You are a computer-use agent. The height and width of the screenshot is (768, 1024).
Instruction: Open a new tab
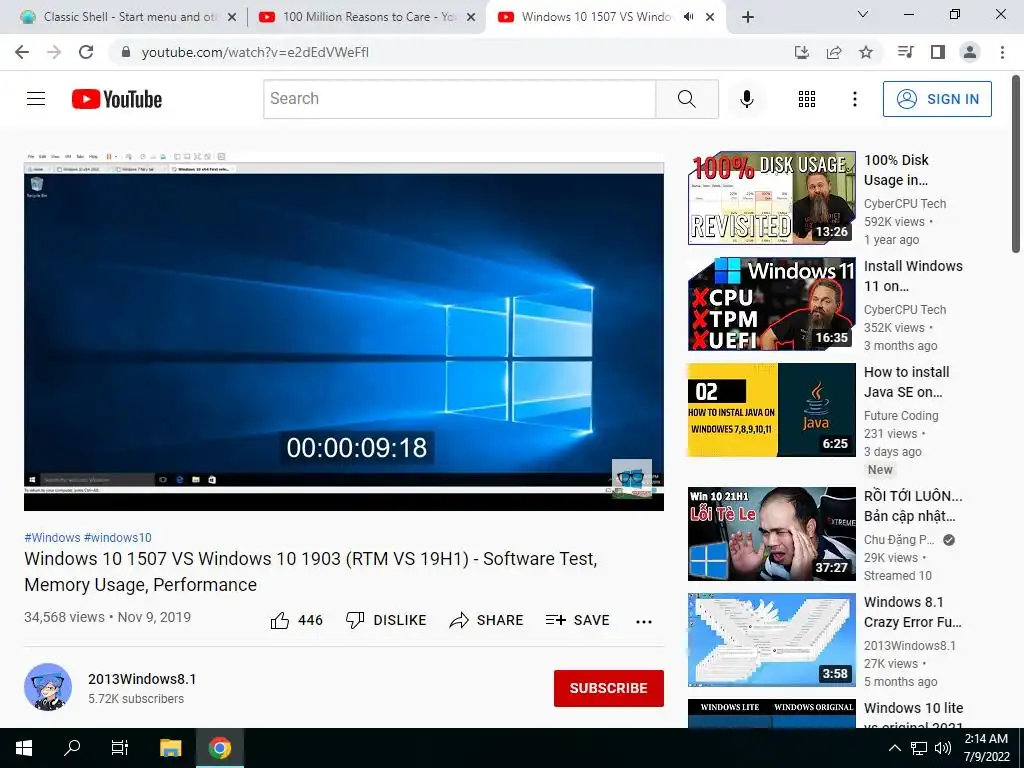tap(748, 17)
